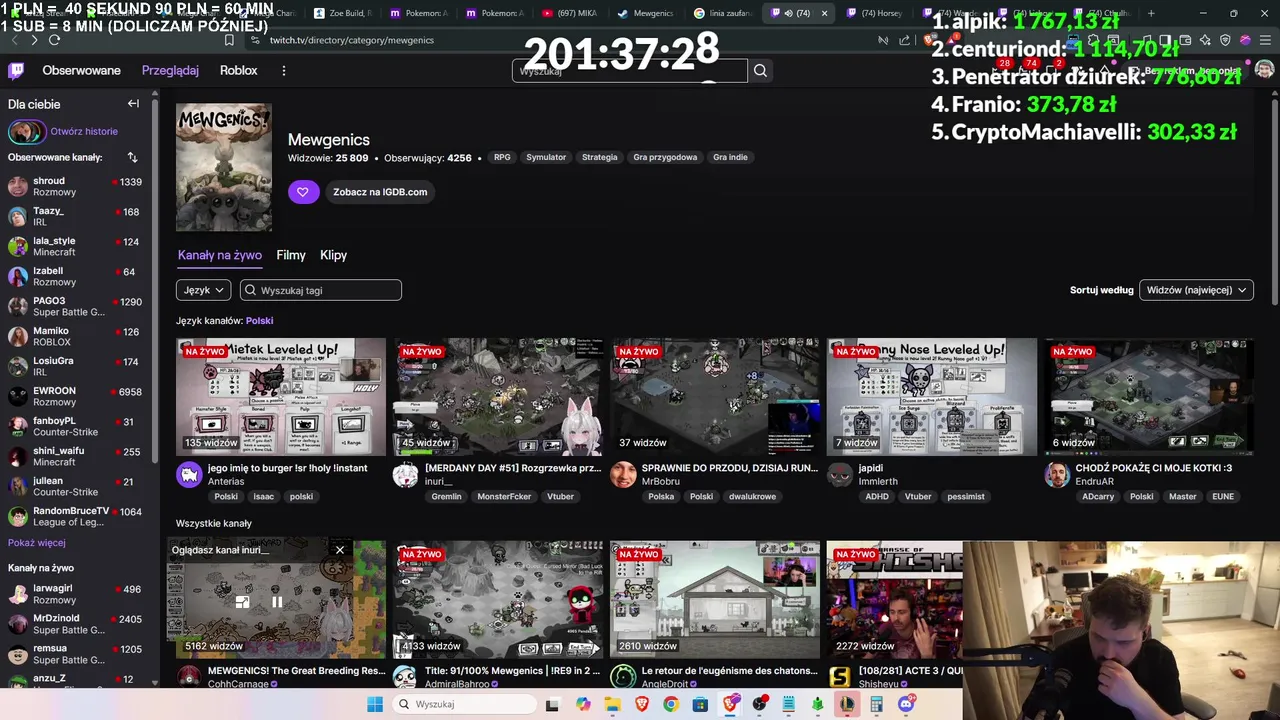Viewport: 1280px width, 720px height.
Task: Pause the inuri__ mini player
Action: tap(277, 602)
